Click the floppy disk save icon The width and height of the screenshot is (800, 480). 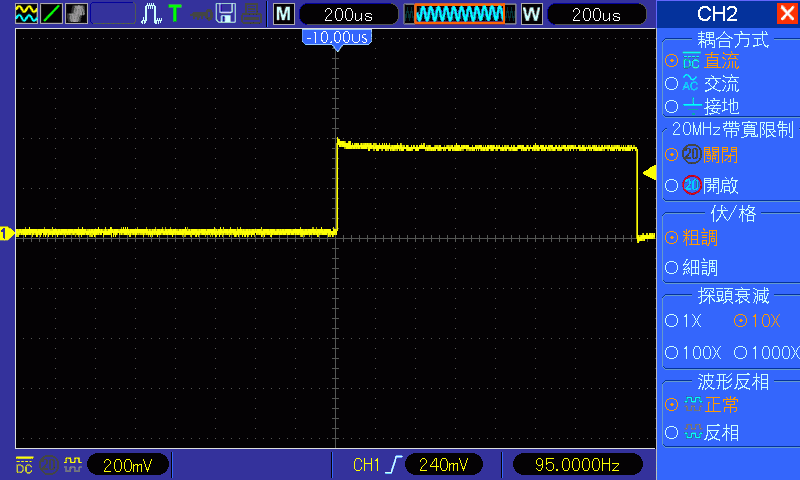[x=226, y=14]
